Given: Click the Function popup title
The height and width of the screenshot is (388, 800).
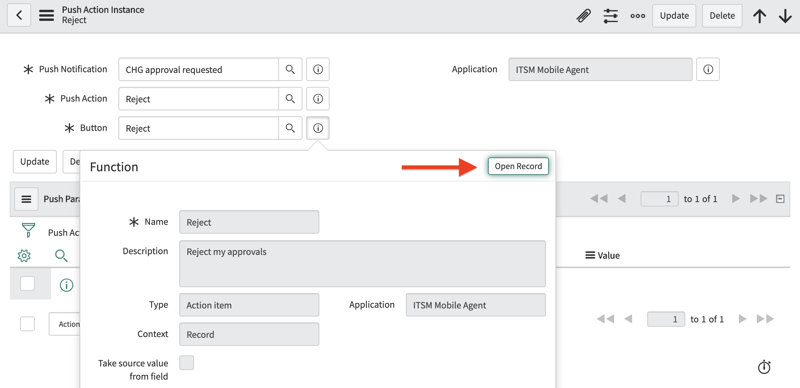Looking at the screenshot, I should [x=114, y=167].
